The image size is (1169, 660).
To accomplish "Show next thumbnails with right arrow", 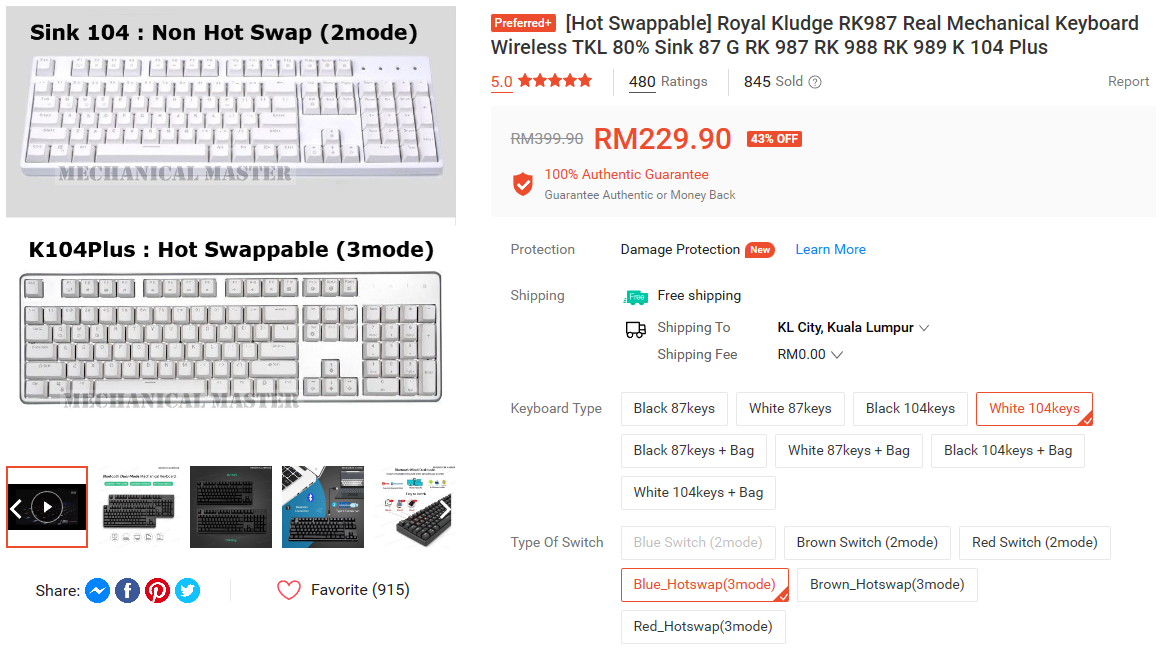I will (446, 508).
